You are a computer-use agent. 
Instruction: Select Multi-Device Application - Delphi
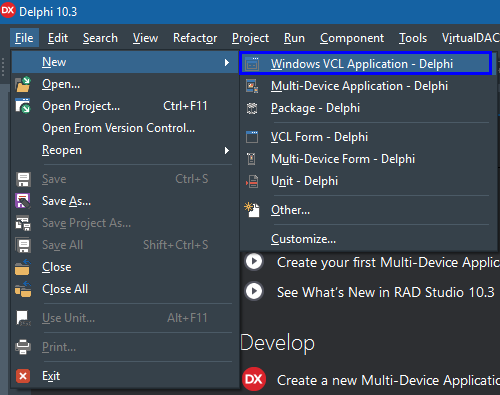tap(368, 86)
